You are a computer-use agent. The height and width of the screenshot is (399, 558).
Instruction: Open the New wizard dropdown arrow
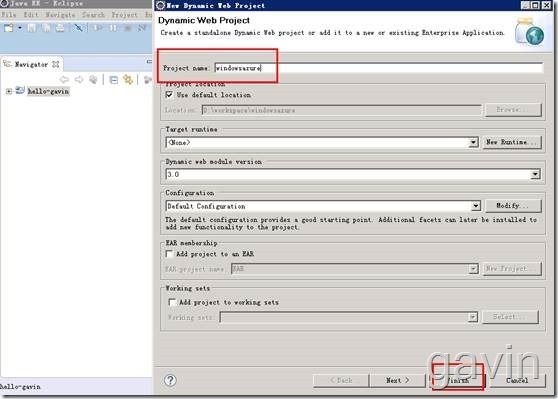[20, 28]
